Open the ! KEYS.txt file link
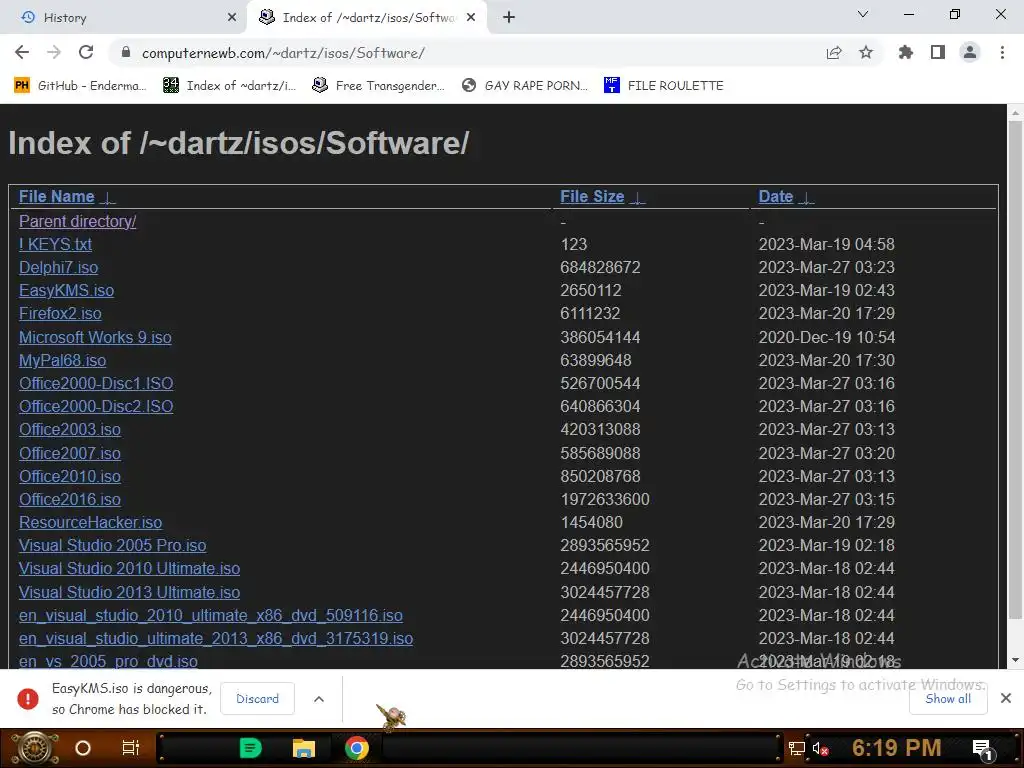Screen dimensions: 1024x768 pyautogui.click(x=55, y=244)
